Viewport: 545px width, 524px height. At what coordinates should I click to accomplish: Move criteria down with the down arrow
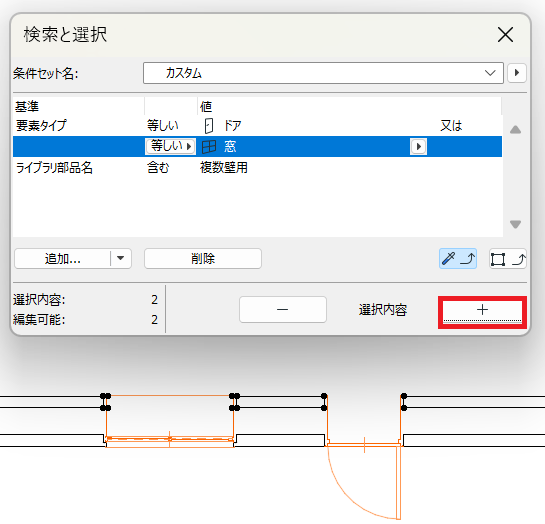(515, 224)
